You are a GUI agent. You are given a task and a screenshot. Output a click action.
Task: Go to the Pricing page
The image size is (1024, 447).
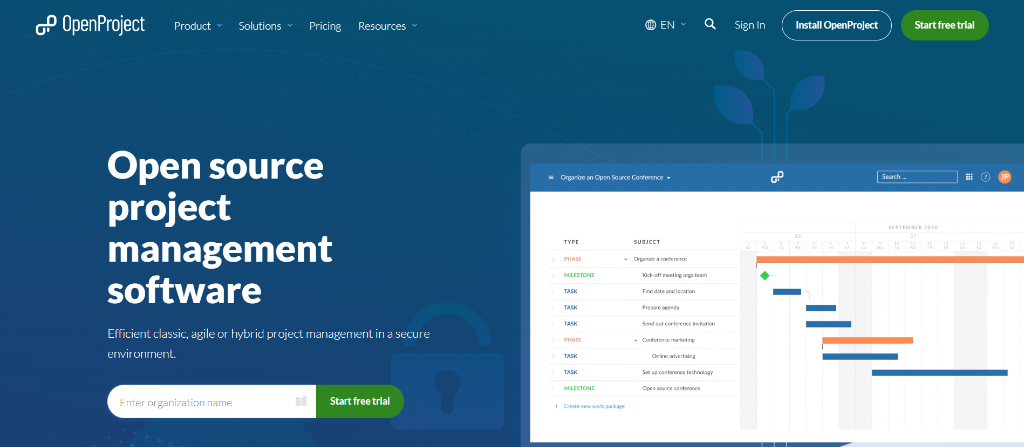pyautogui.click(x=325, y=26)
